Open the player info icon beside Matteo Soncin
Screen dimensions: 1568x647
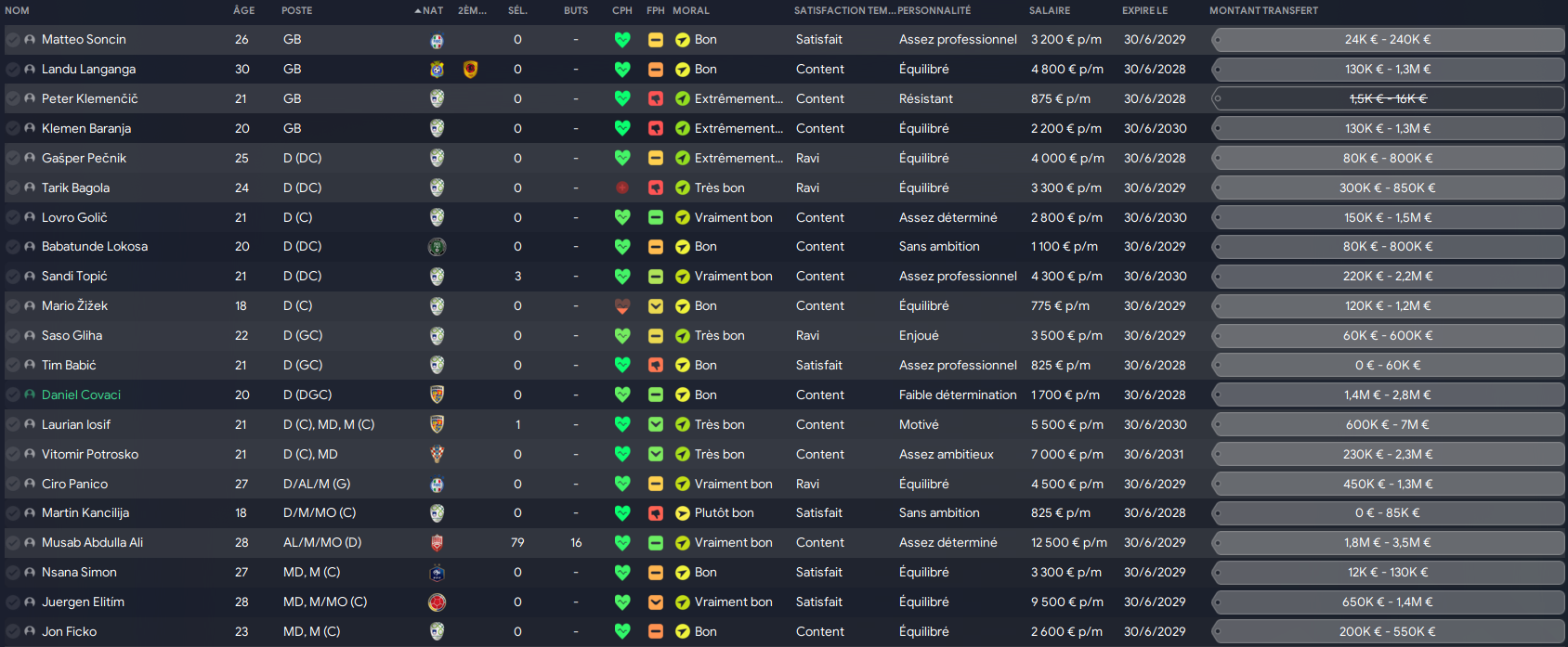click(x=30, y=39)
